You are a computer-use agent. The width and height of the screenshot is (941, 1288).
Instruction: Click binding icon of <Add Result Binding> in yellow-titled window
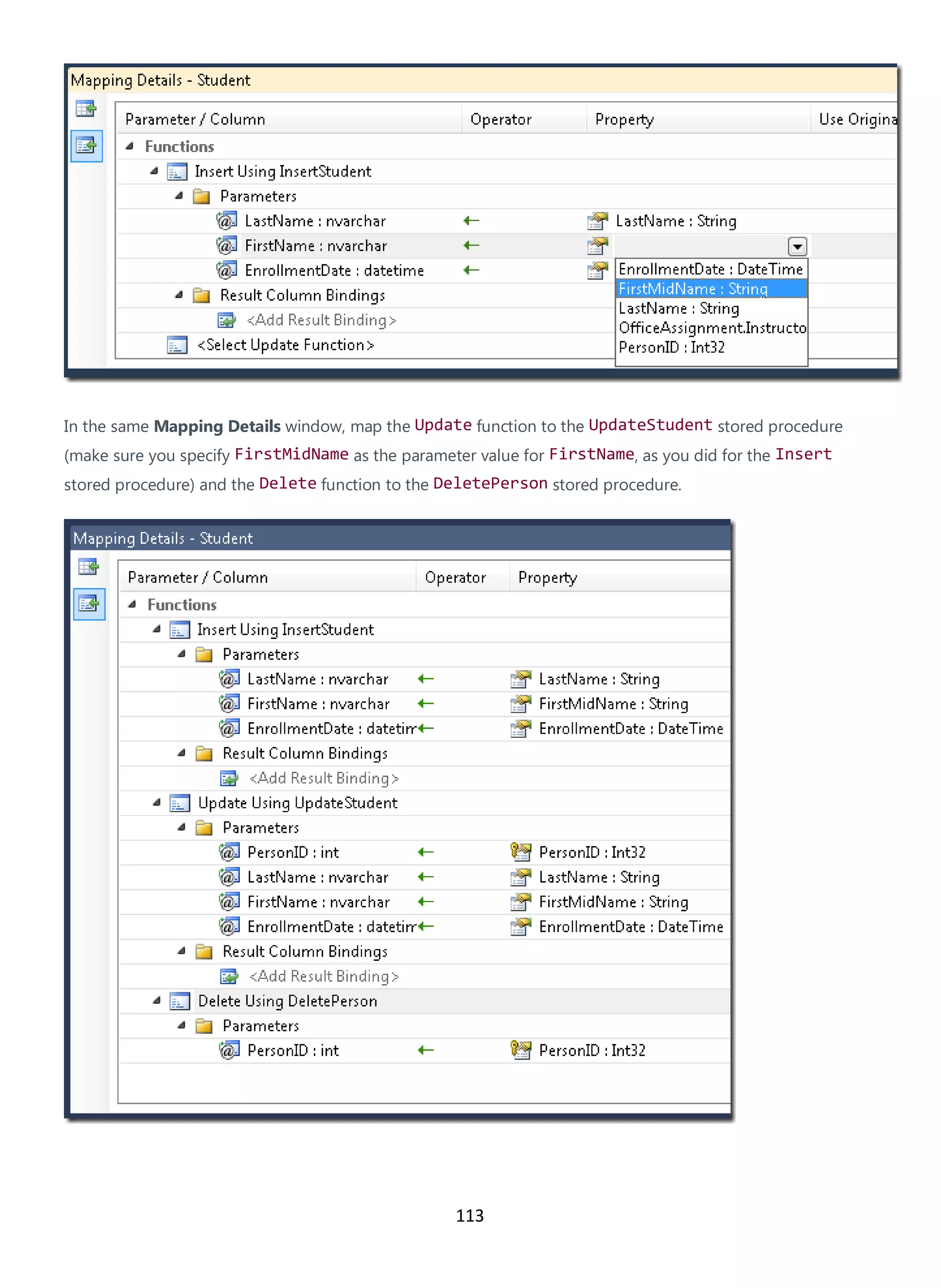[x=227, y=320]
